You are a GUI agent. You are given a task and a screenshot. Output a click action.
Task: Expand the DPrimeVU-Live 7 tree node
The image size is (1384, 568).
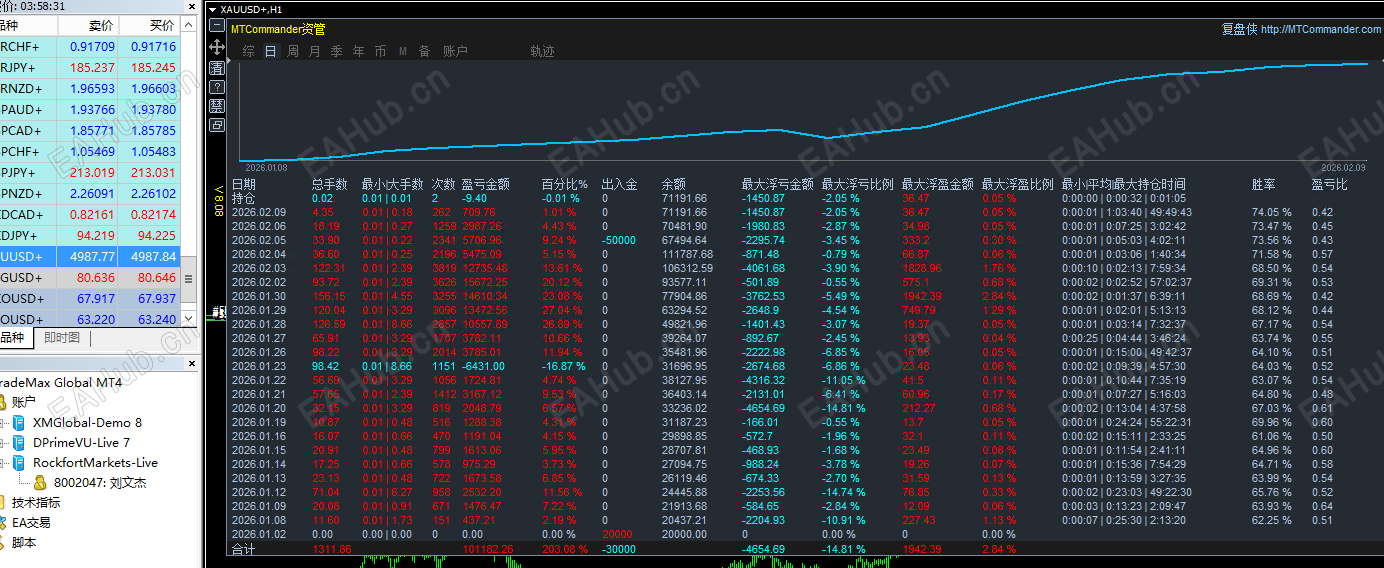4,442
